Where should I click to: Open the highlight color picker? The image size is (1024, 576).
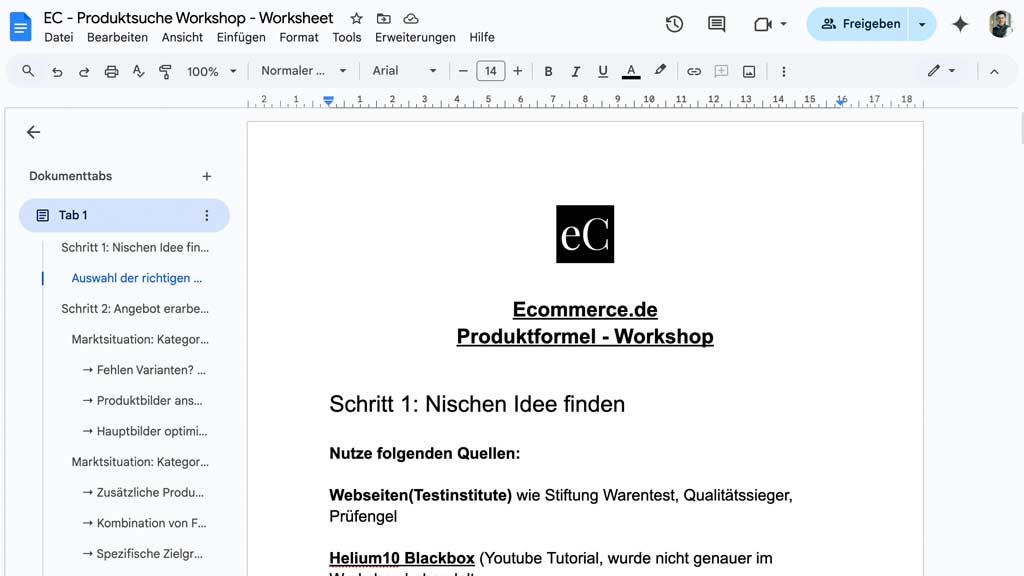[660, 71]
